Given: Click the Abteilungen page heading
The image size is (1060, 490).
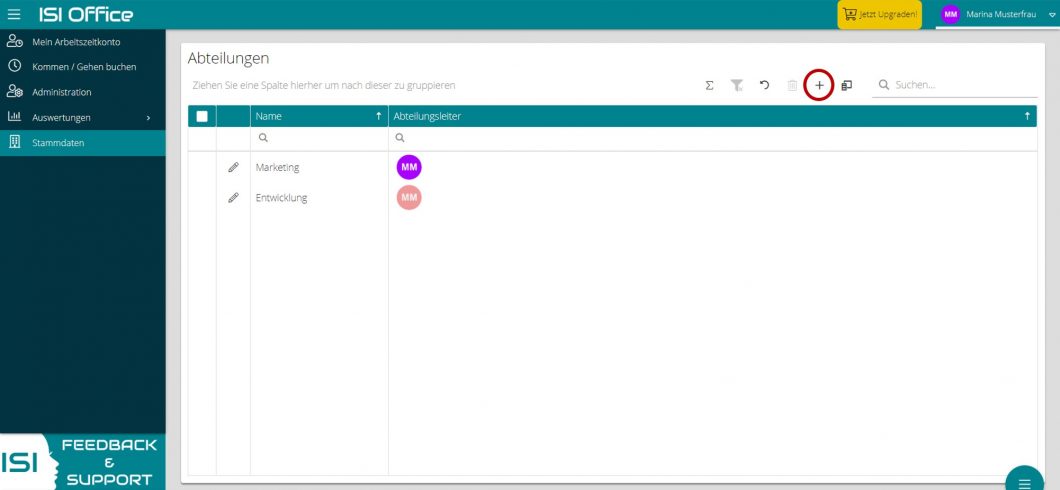Looking at the screenshot, I should coord(228,59).
